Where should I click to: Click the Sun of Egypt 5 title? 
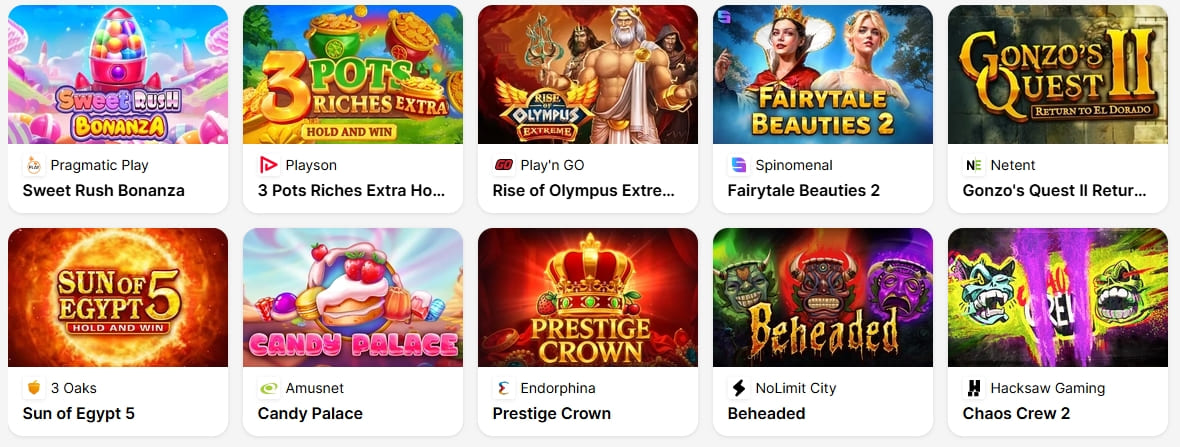point(78,413)
